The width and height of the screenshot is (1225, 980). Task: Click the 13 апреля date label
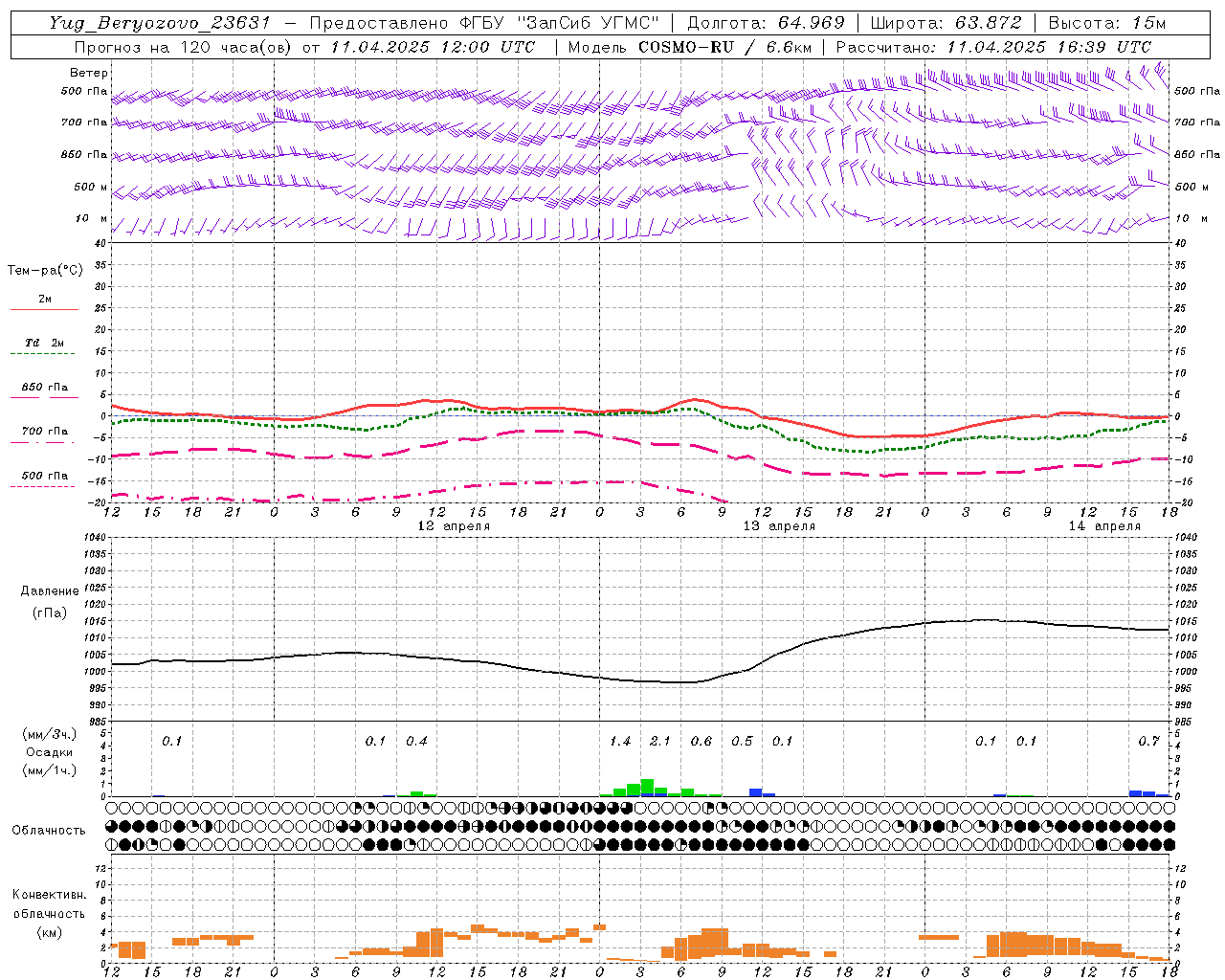coord(779,526)
